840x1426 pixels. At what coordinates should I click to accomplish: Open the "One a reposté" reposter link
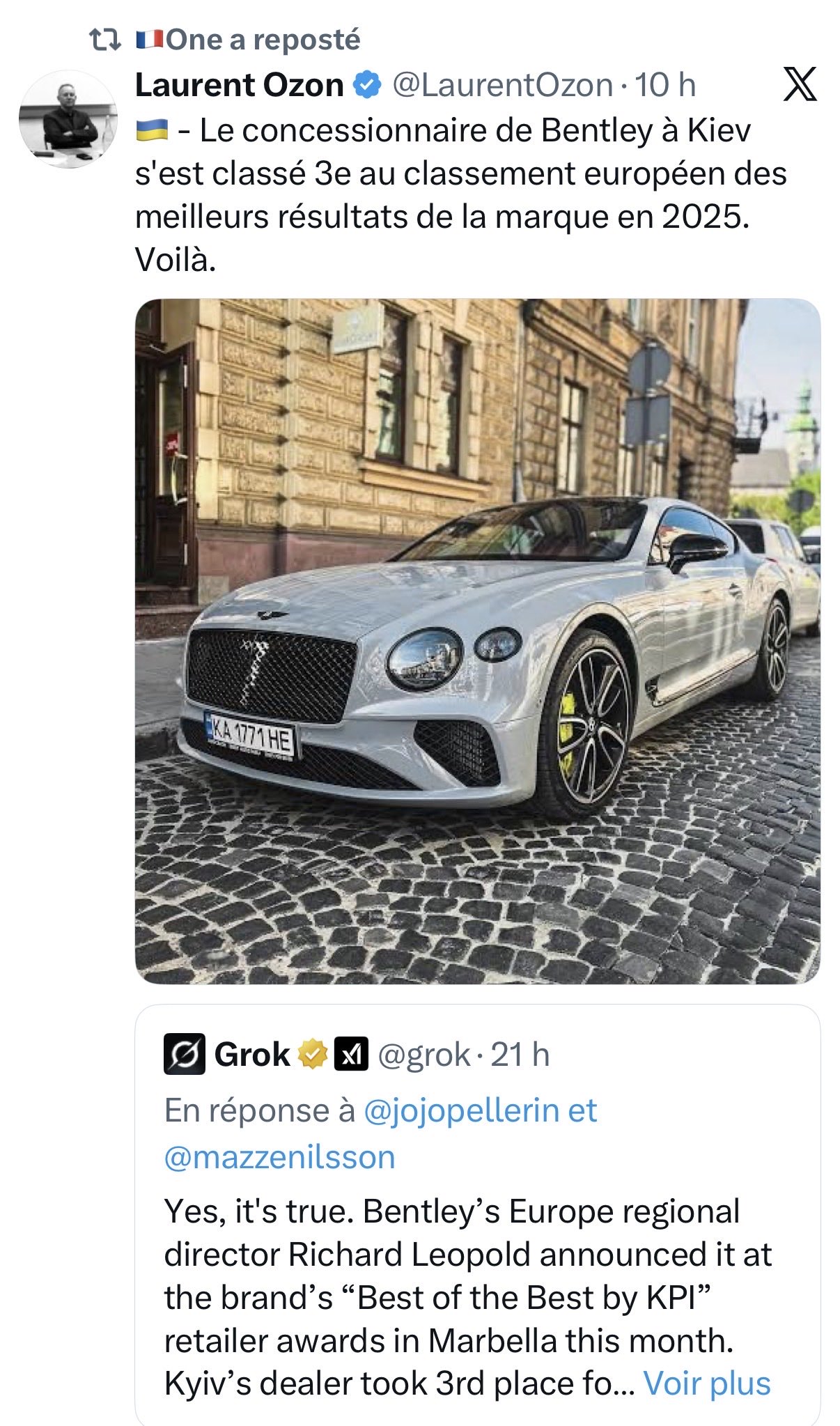(263, 40)
